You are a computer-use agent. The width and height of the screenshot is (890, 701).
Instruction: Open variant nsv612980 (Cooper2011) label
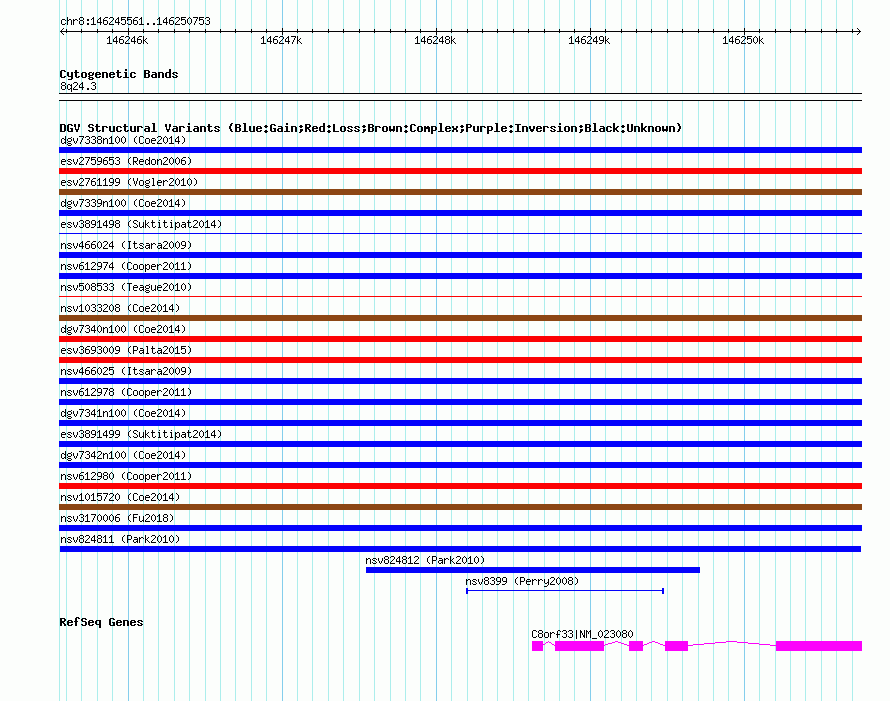tap(126, 476)
